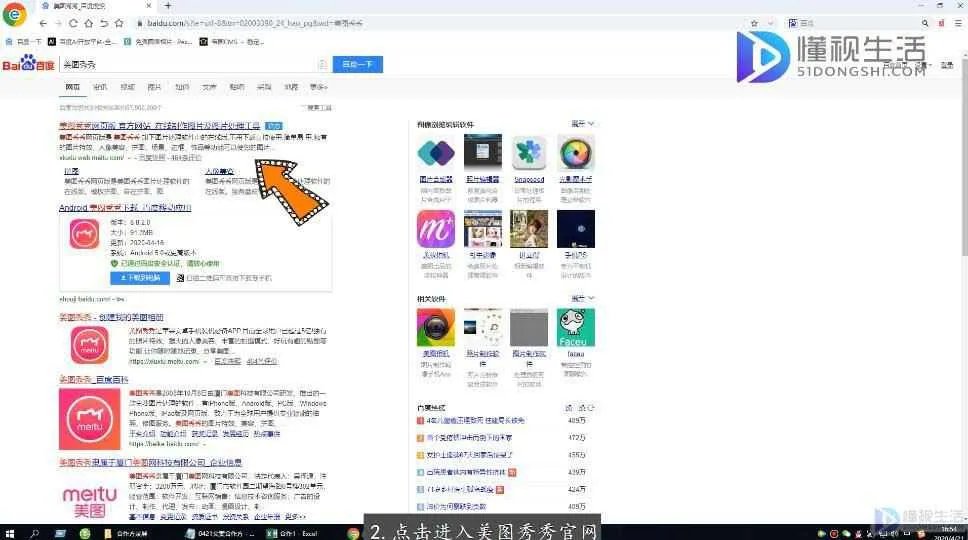This screenshot has height=540, width=968.
Task: Switch to the Excel window in the taskbar
Action: click(x=292, y=533)
